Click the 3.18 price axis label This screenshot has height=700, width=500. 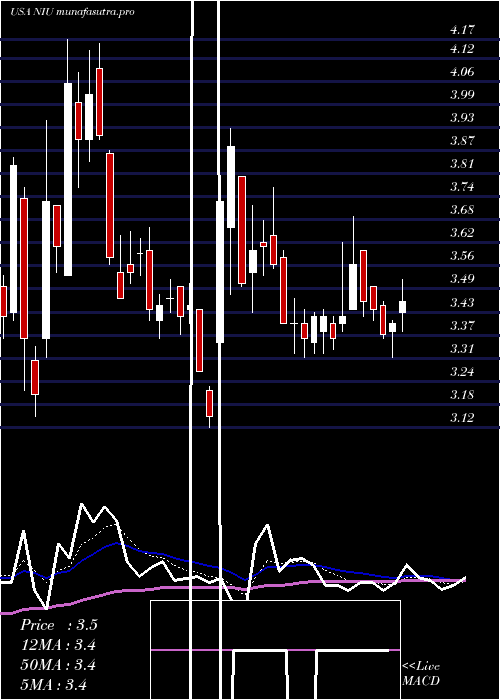[462, 394]
